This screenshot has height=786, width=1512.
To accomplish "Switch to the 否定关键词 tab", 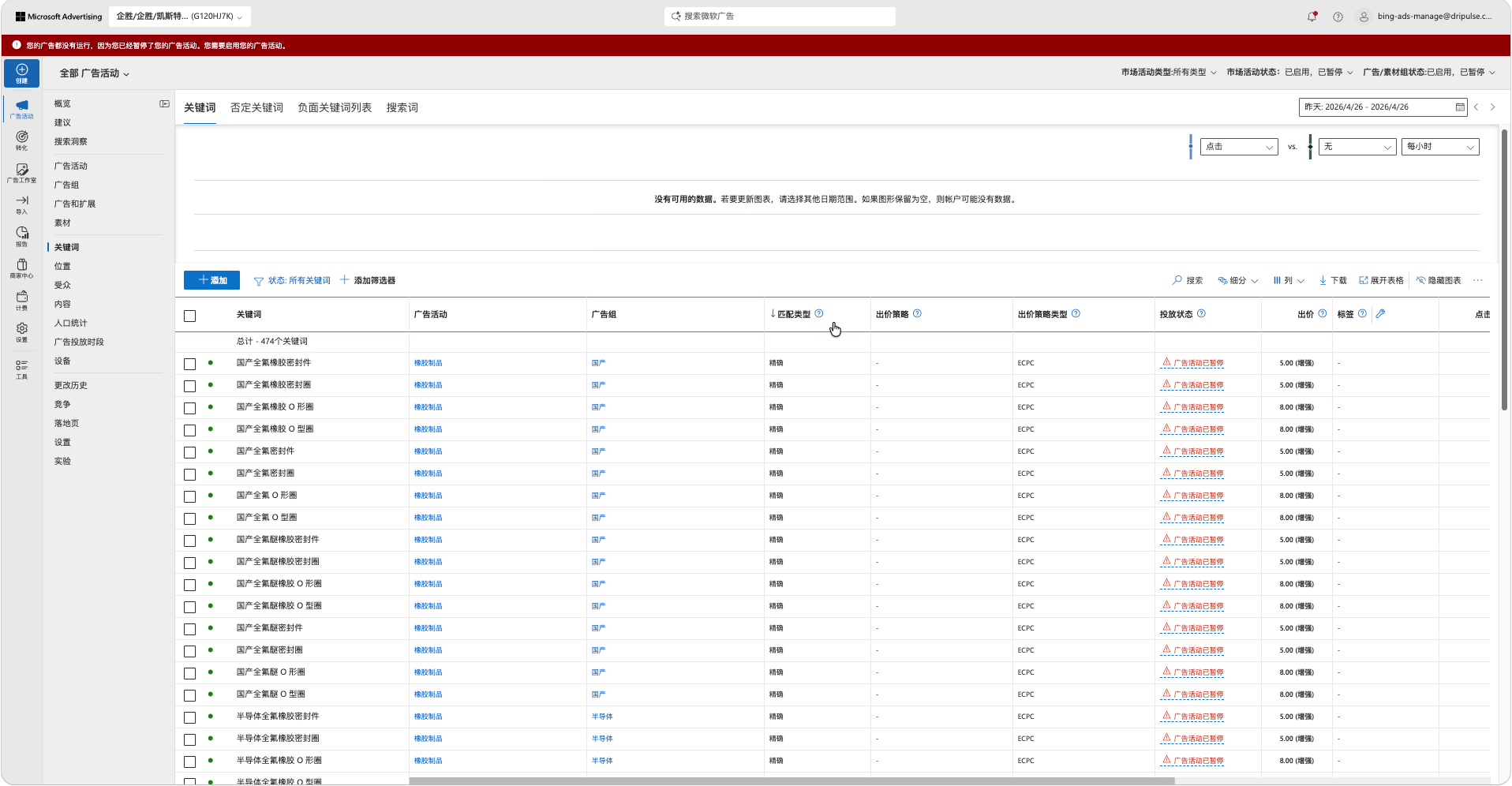I will [256, 107].
